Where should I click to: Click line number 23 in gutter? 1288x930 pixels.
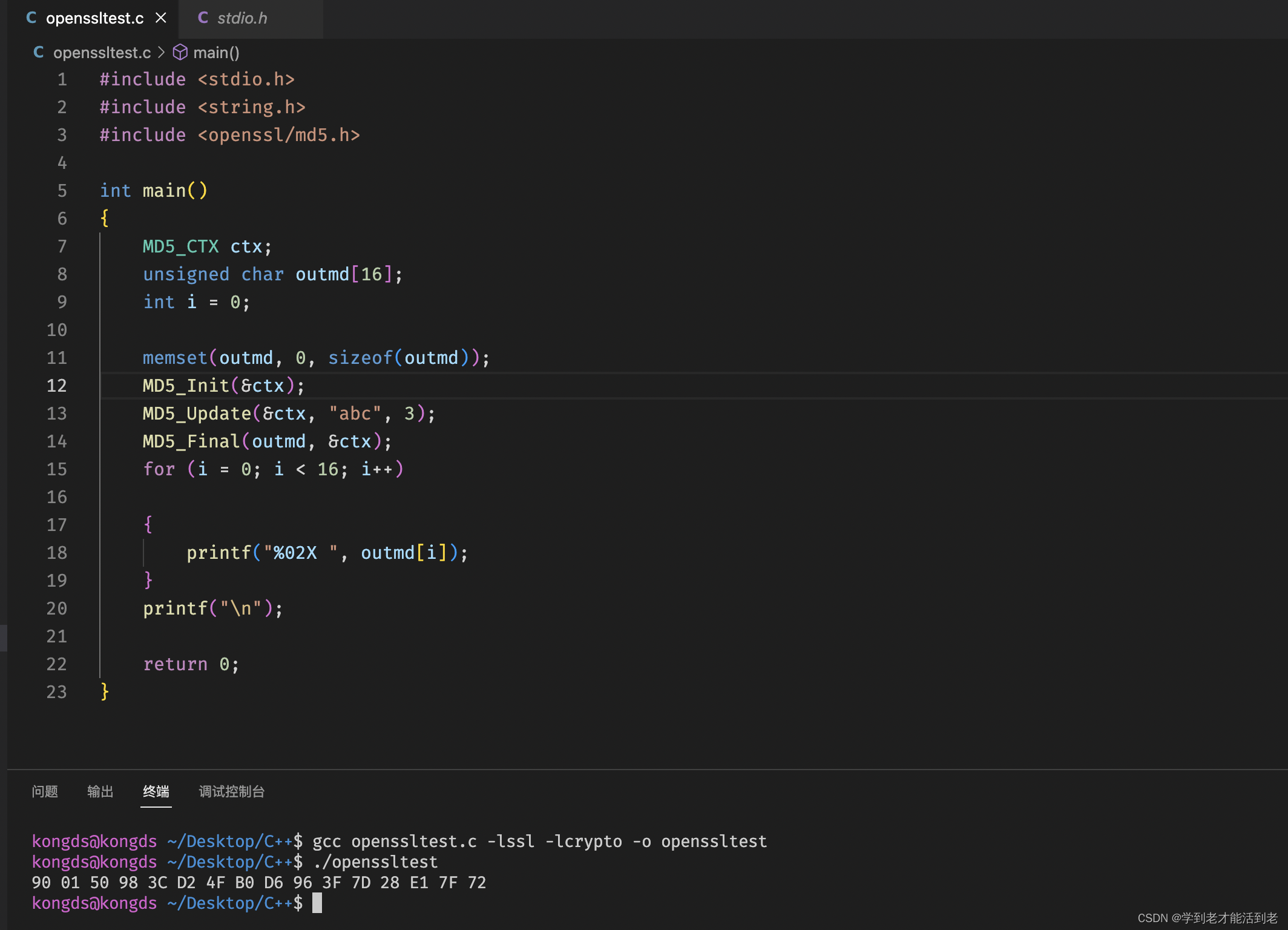click(x=57, y=692)
